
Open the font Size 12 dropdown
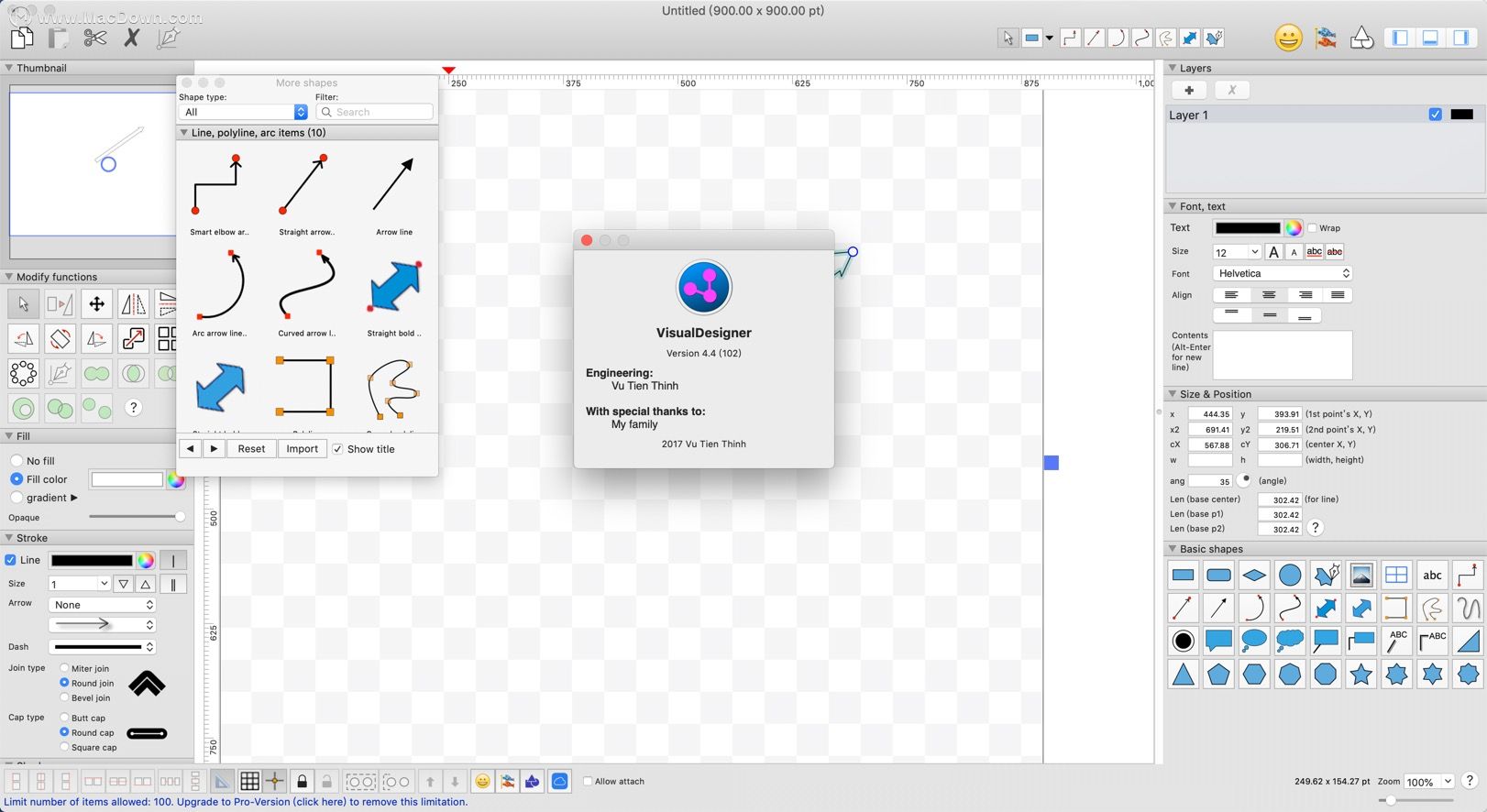point(1237,252)
